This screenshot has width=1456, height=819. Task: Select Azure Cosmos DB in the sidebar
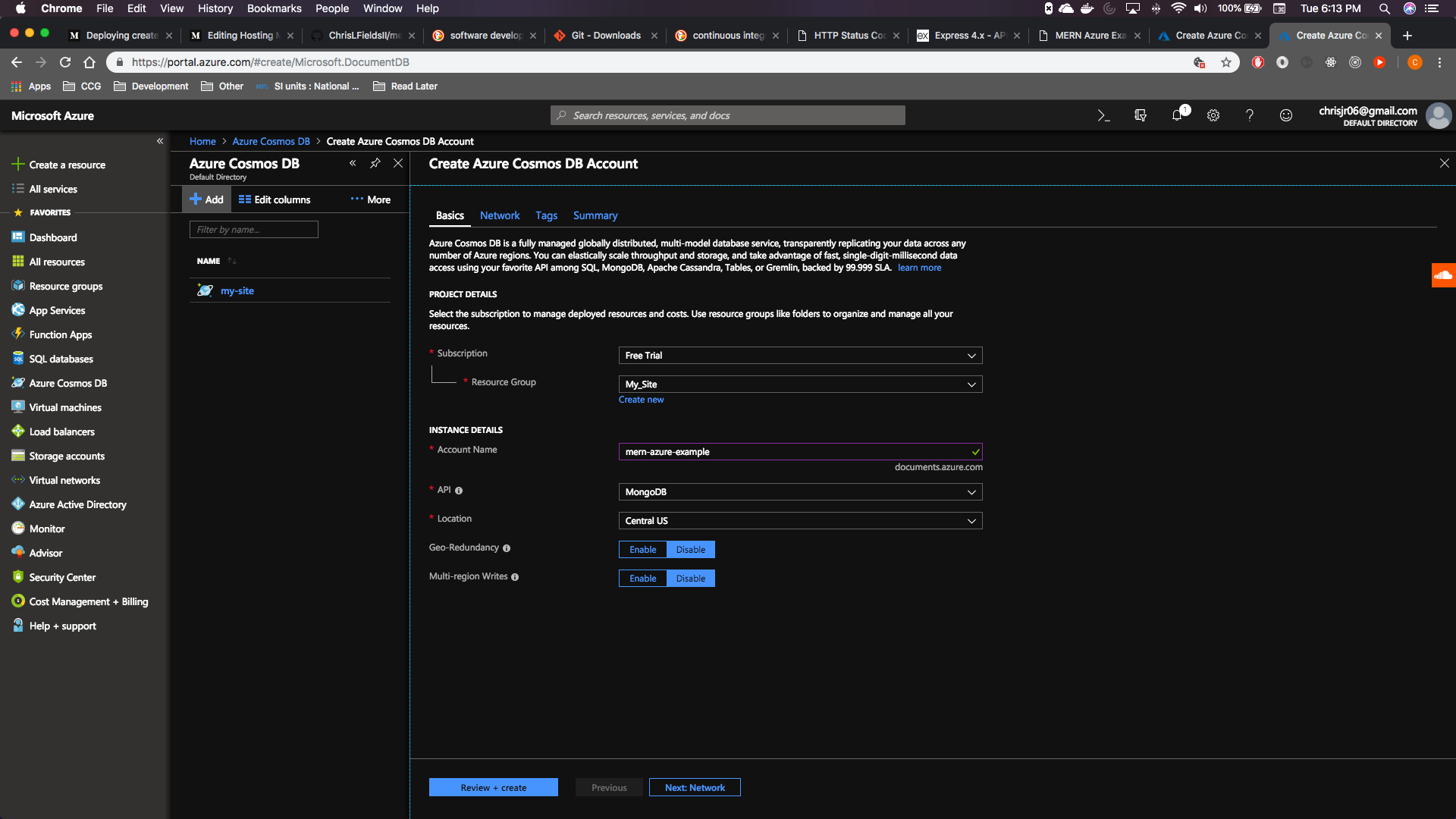[x=67, y=383]
